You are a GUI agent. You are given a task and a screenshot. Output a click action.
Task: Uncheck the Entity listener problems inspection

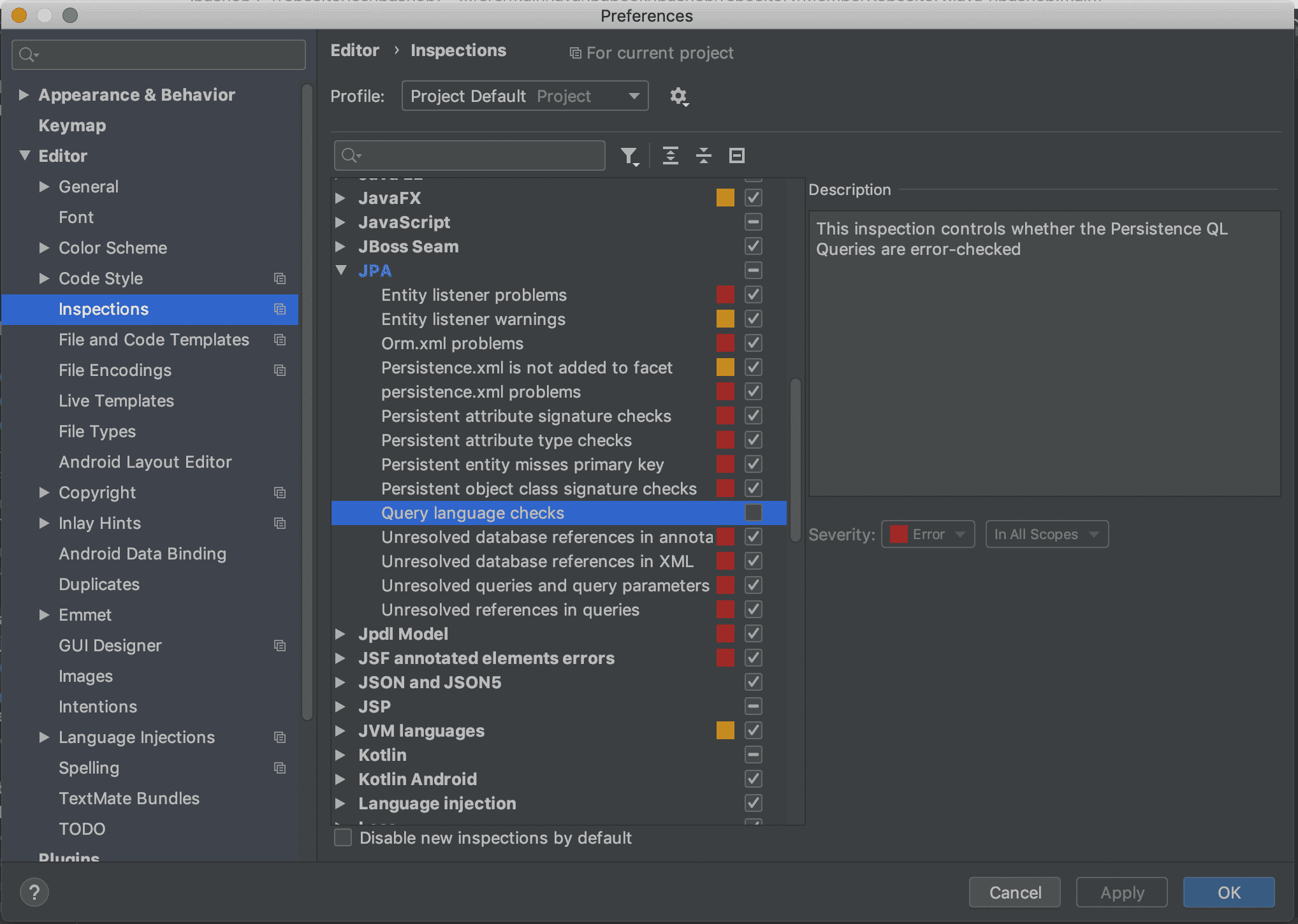pyautogui.click(x=753, y=295)
